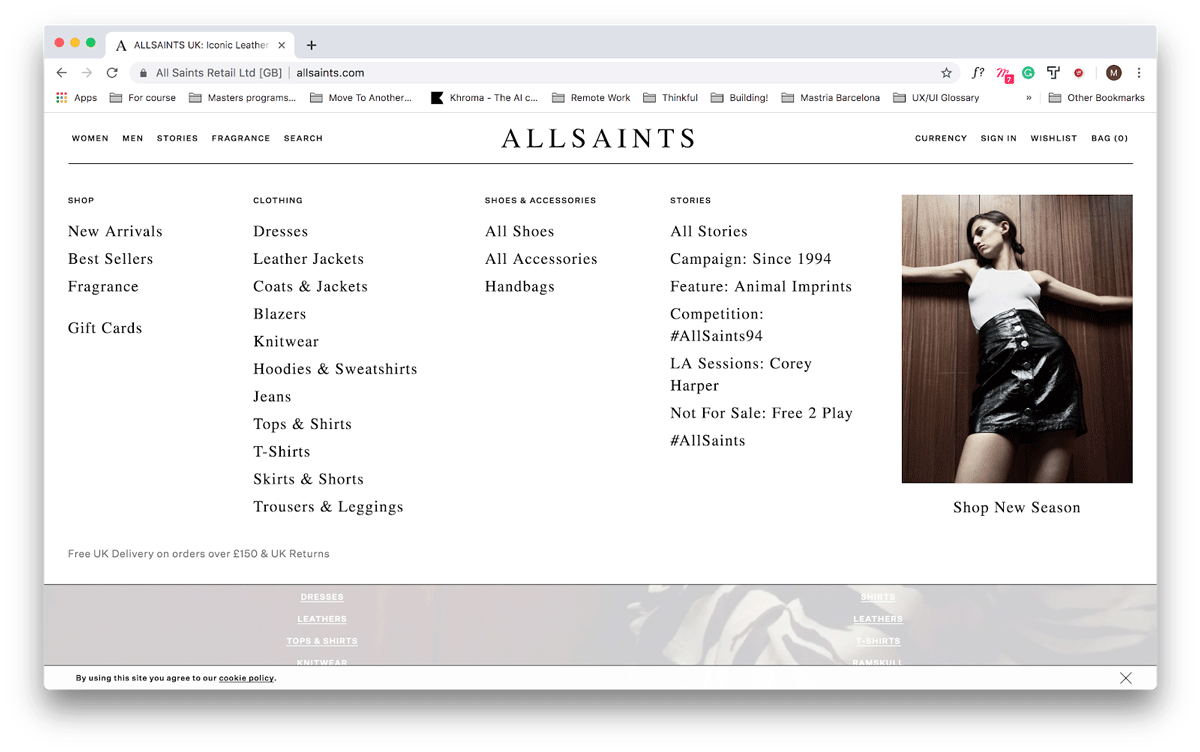1200x752 pixels.
Task: Click the Grammarly document icon with badge
Action: (1004, 72)
